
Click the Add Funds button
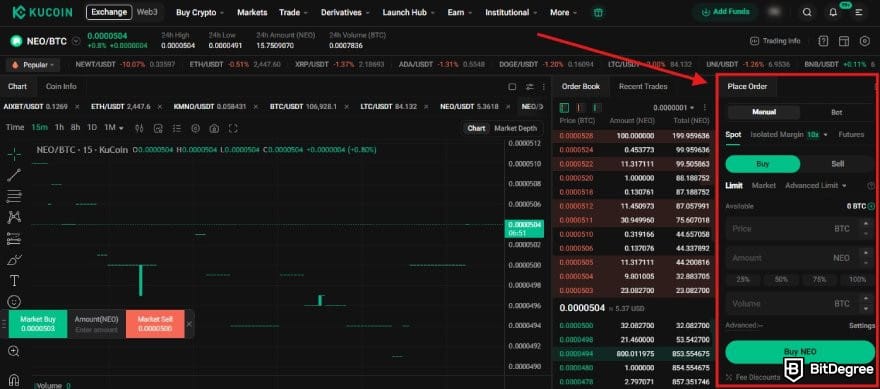click(x=725, y=12)
